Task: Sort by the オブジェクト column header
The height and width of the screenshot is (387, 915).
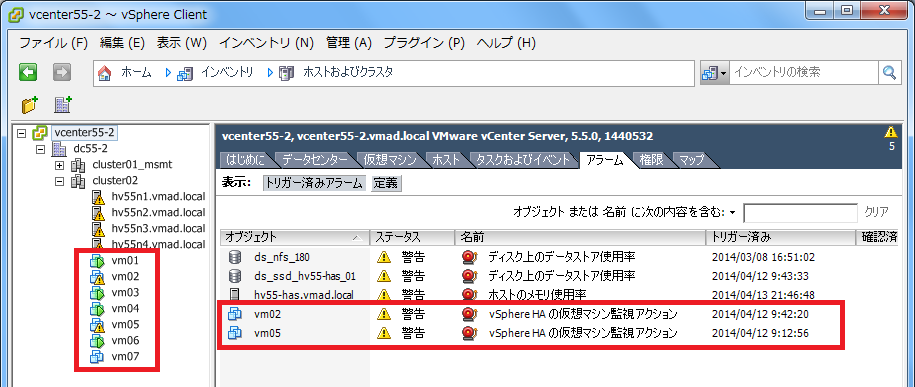Action: coord(295,237)
